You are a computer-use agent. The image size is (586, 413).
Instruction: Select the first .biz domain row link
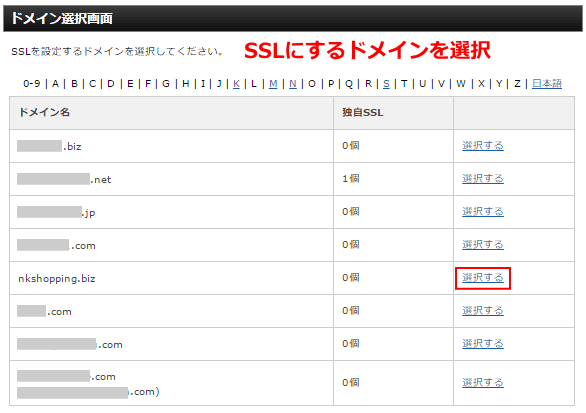point(482,145)
